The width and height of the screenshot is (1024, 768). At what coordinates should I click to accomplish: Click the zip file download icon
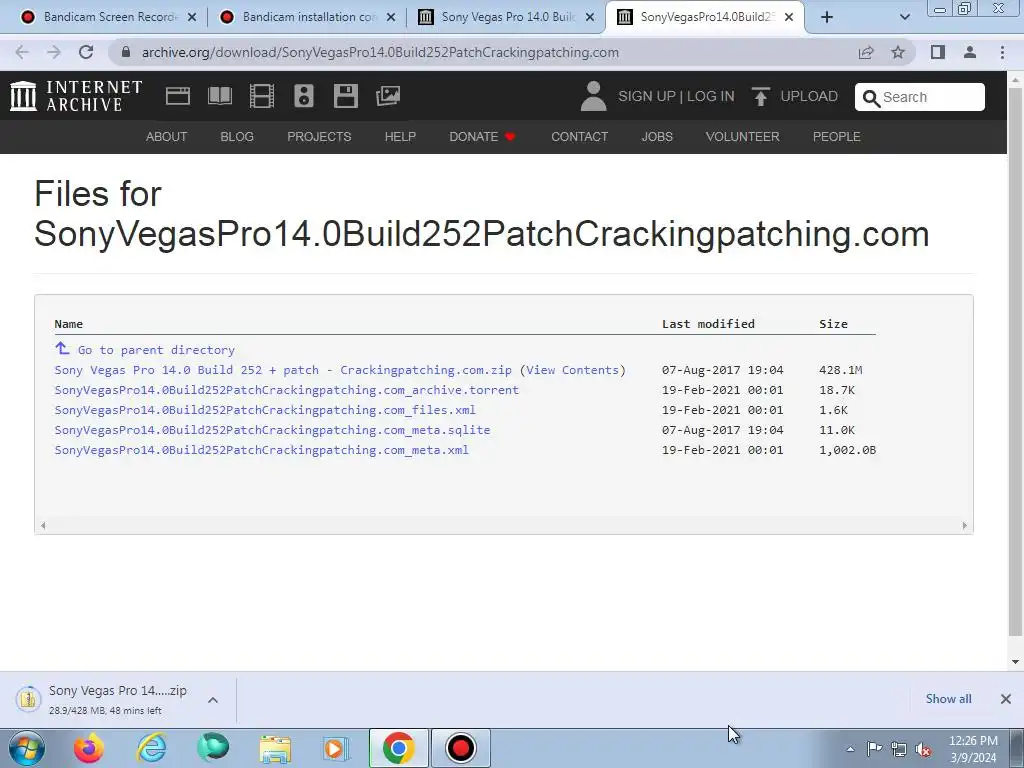pos(28,699)
